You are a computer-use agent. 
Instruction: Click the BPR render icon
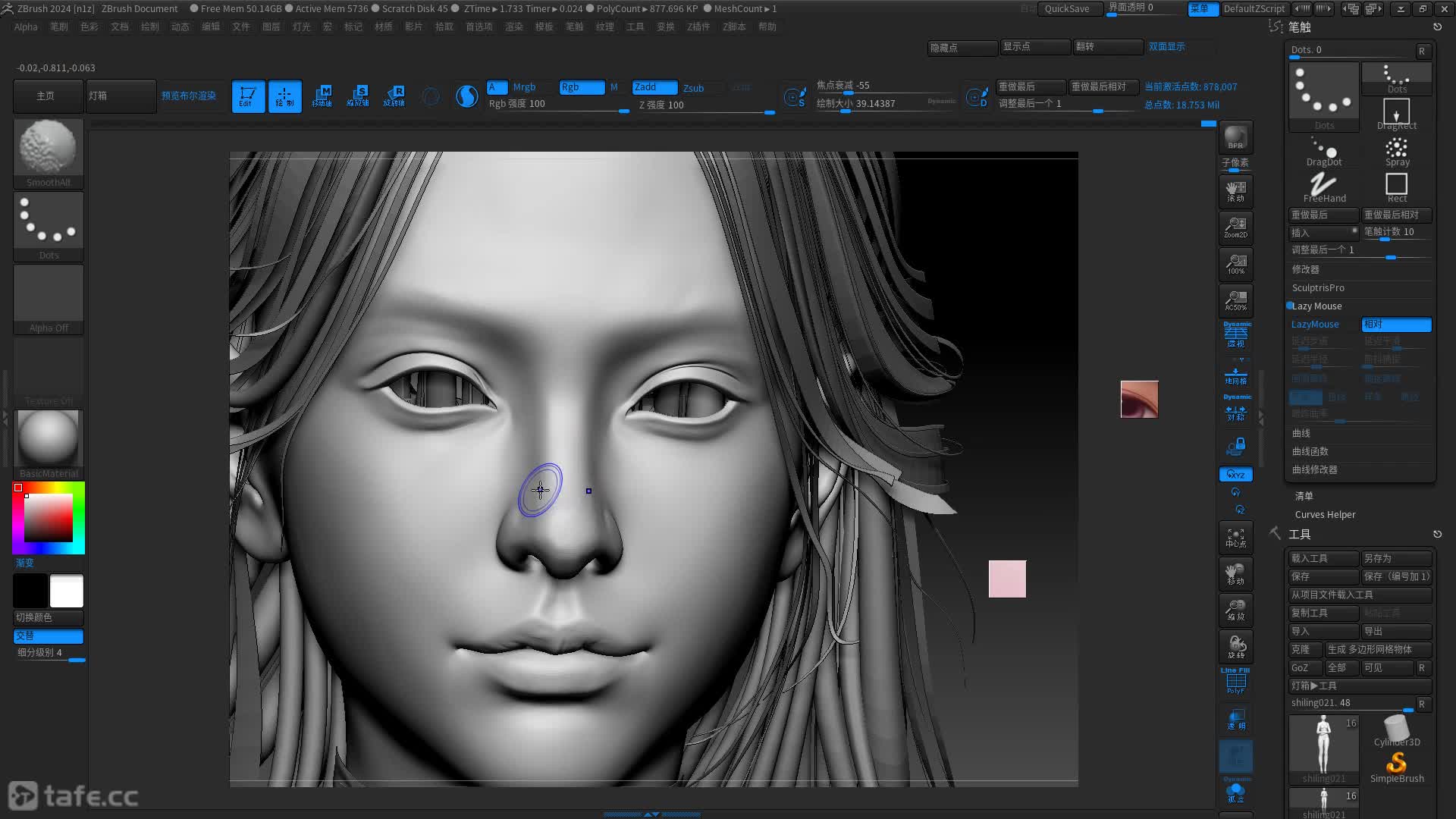pos(1235,137)
